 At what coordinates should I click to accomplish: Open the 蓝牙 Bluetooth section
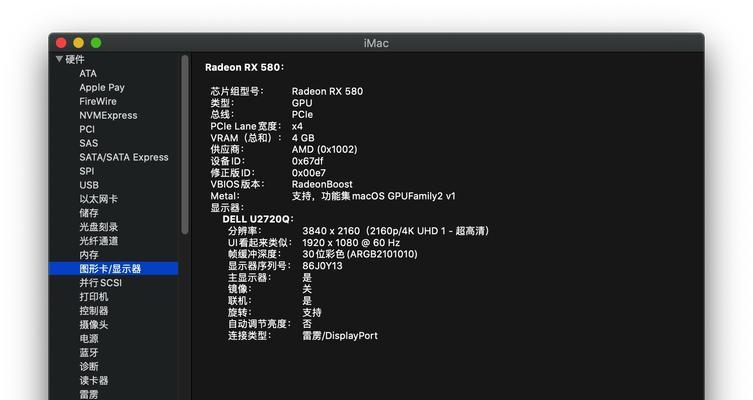tap(89, 352)
